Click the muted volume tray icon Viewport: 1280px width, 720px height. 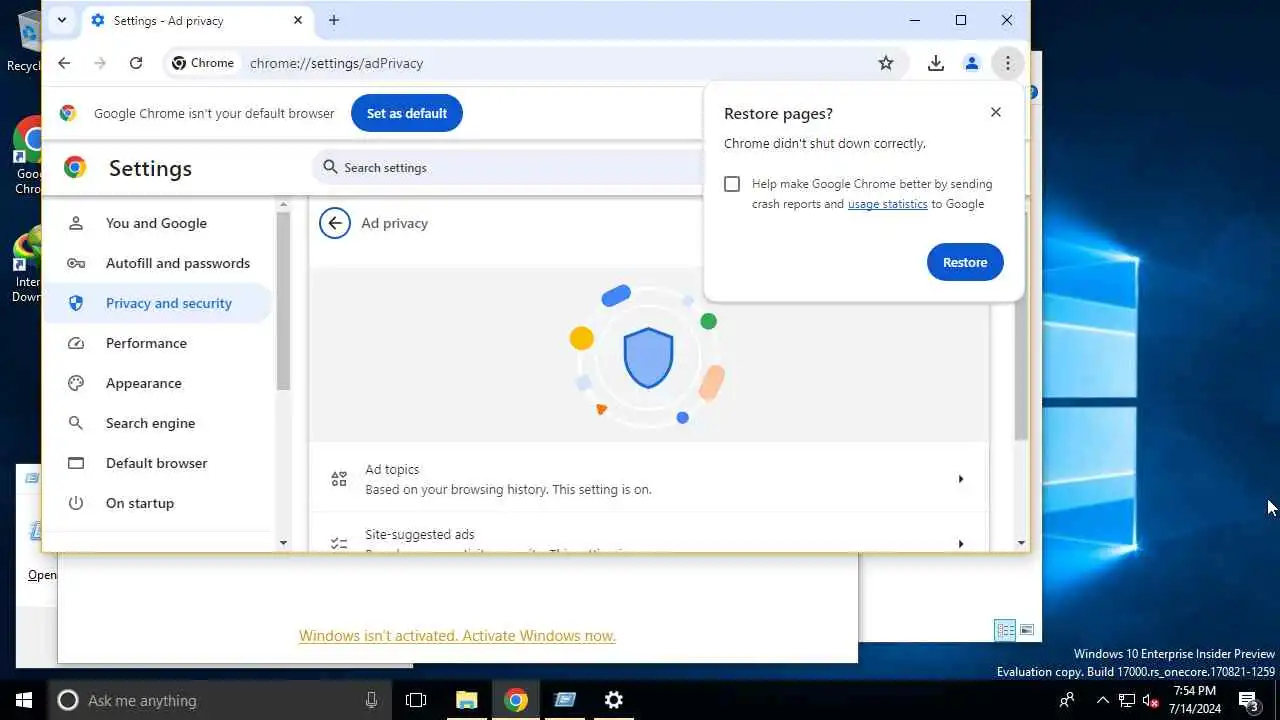click(x=1150, y=700)
